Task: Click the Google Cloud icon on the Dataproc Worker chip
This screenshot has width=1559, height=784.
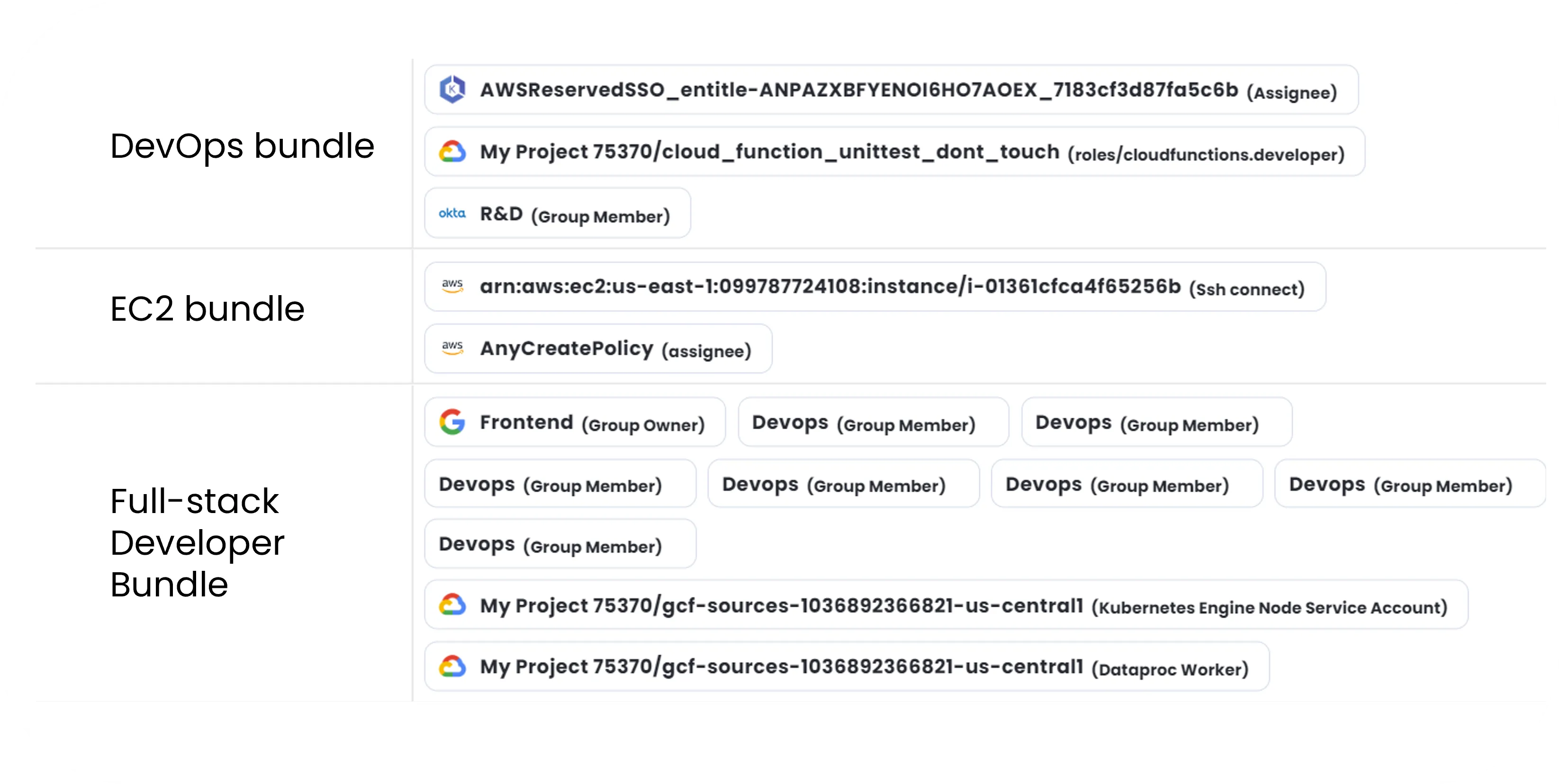Action: 453,666
